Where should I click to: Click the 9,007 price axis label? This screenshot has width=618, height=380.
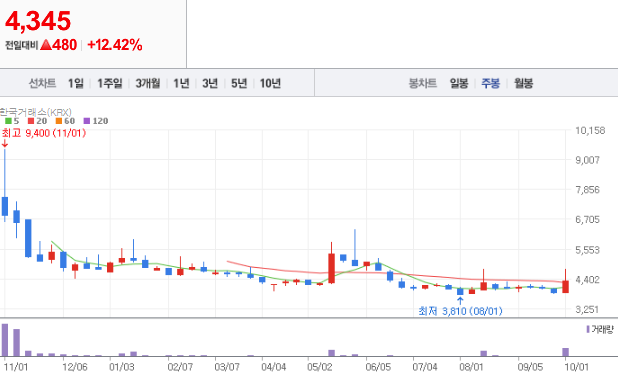[588, 160]
